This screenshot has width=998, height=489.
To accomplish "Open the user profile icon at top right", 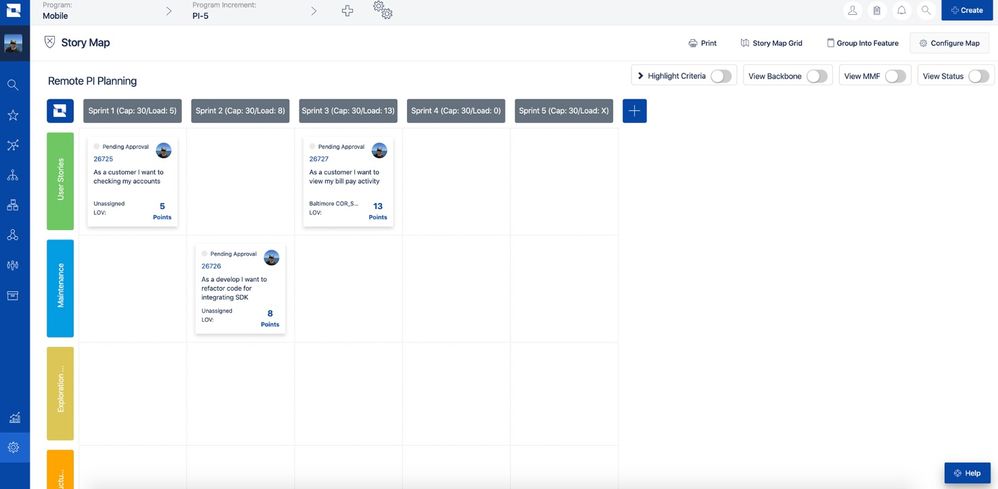I will pos(852,10).
